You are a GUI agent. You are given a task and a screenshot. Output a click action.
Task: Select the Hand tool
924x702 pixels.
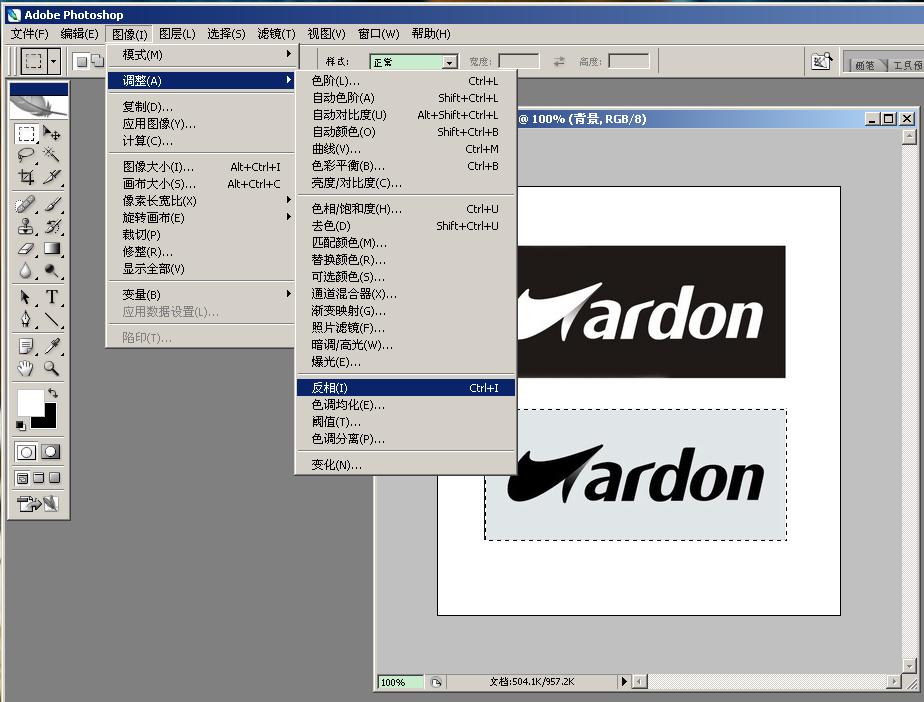pyautogui.click(x=26, y=368)
